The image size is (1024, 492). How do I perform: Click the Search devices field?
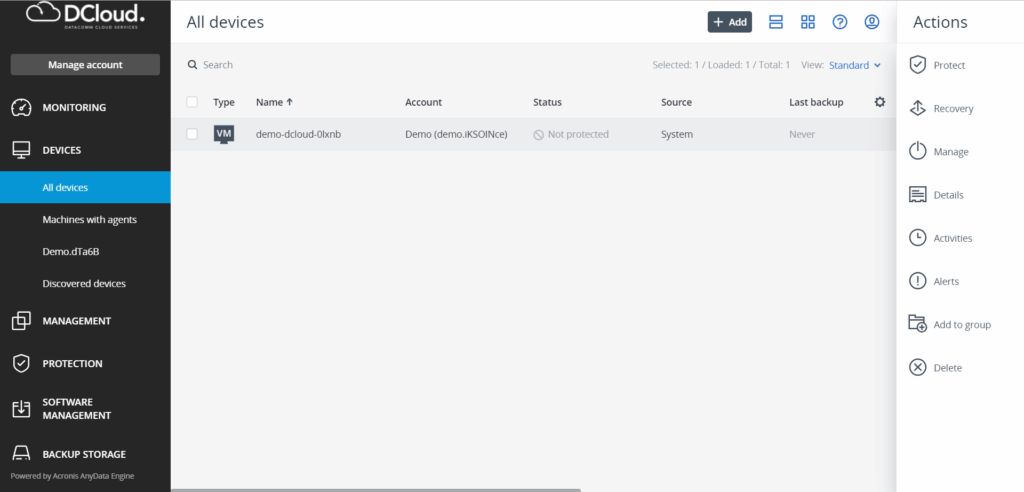click(300, 65)
